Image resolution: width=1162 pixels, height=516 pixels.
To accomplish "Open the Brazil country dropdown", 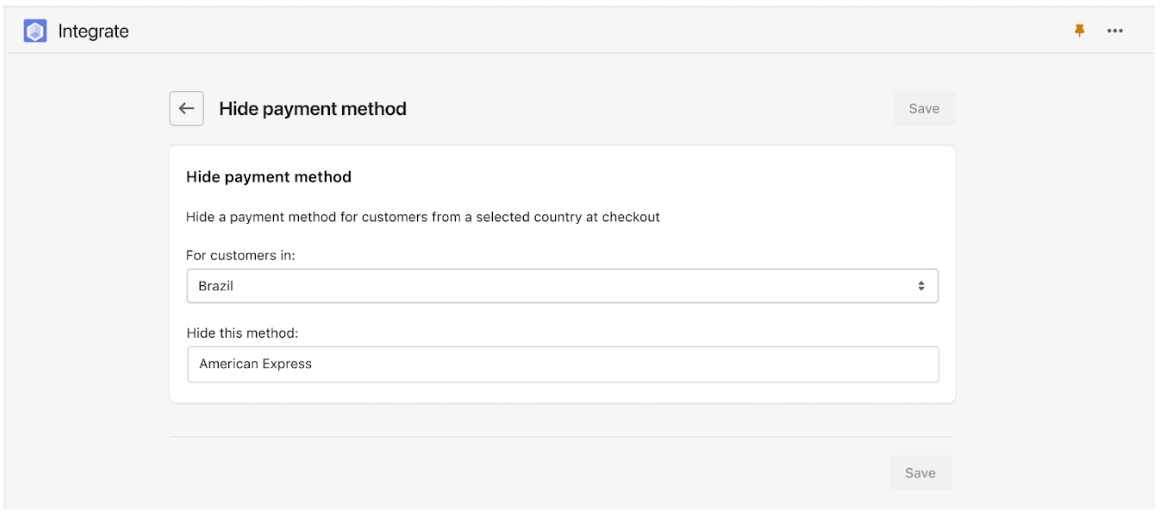I will (x=562, y=286).
